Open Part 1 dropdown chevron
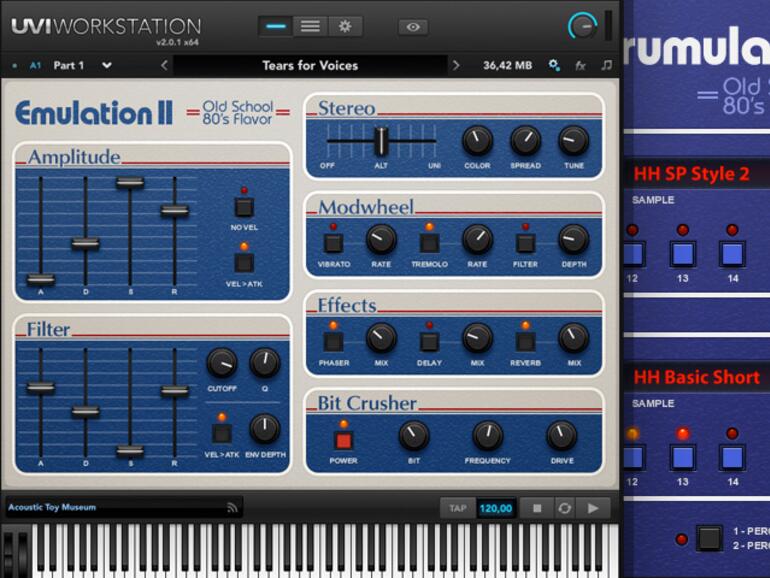This screenshot has height=578, width=770. [107, 65]
